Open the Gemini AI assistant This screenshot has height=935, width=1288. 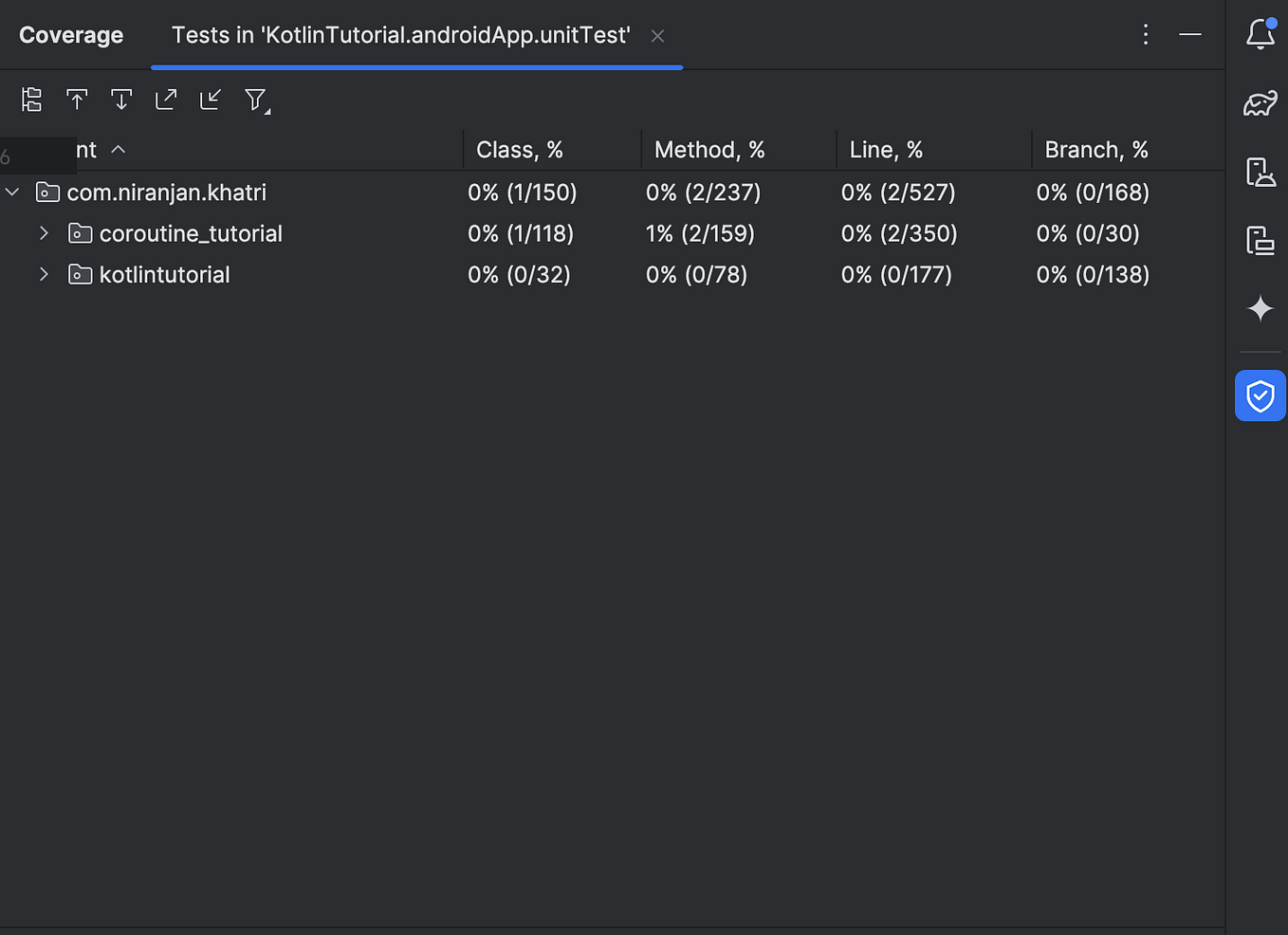point(1260,308)
